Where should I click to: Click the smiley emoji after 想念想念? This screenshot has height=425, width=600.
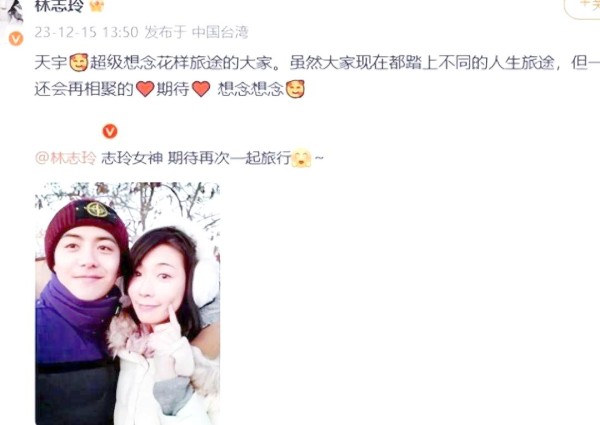click(x=295, y=89)
